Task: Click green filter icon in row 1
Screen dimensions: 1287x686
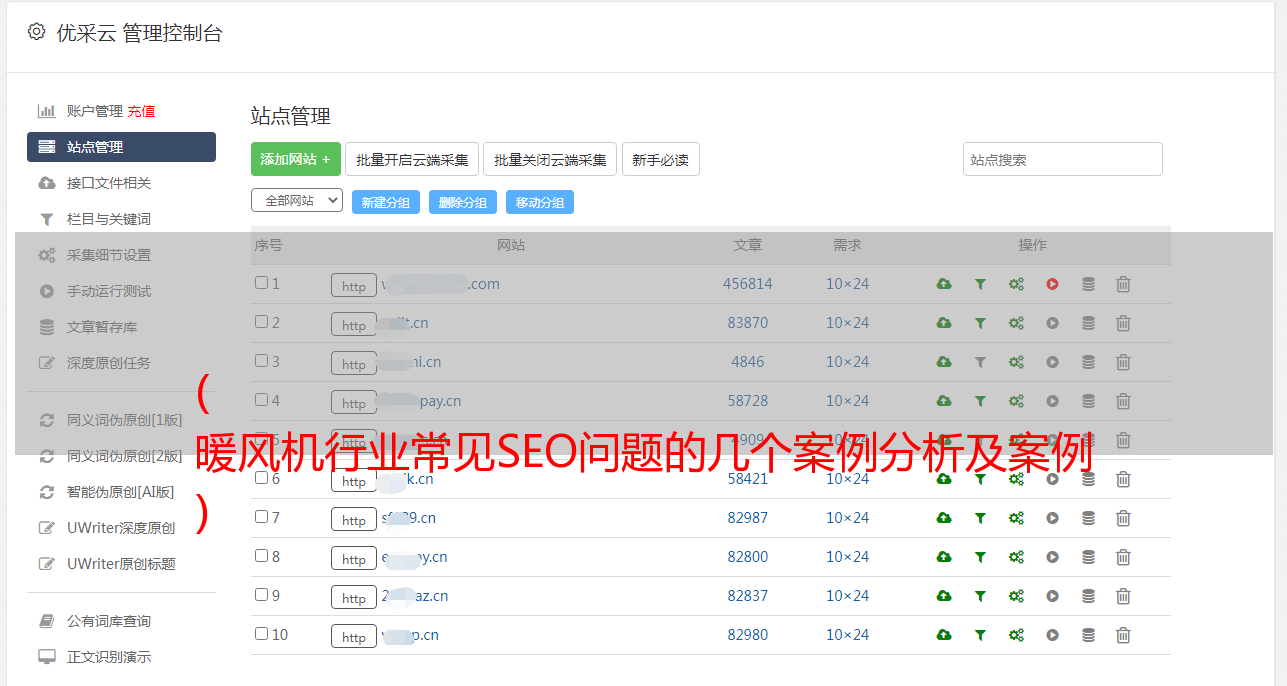Action: pyautogui.click(x=980, y=284)
